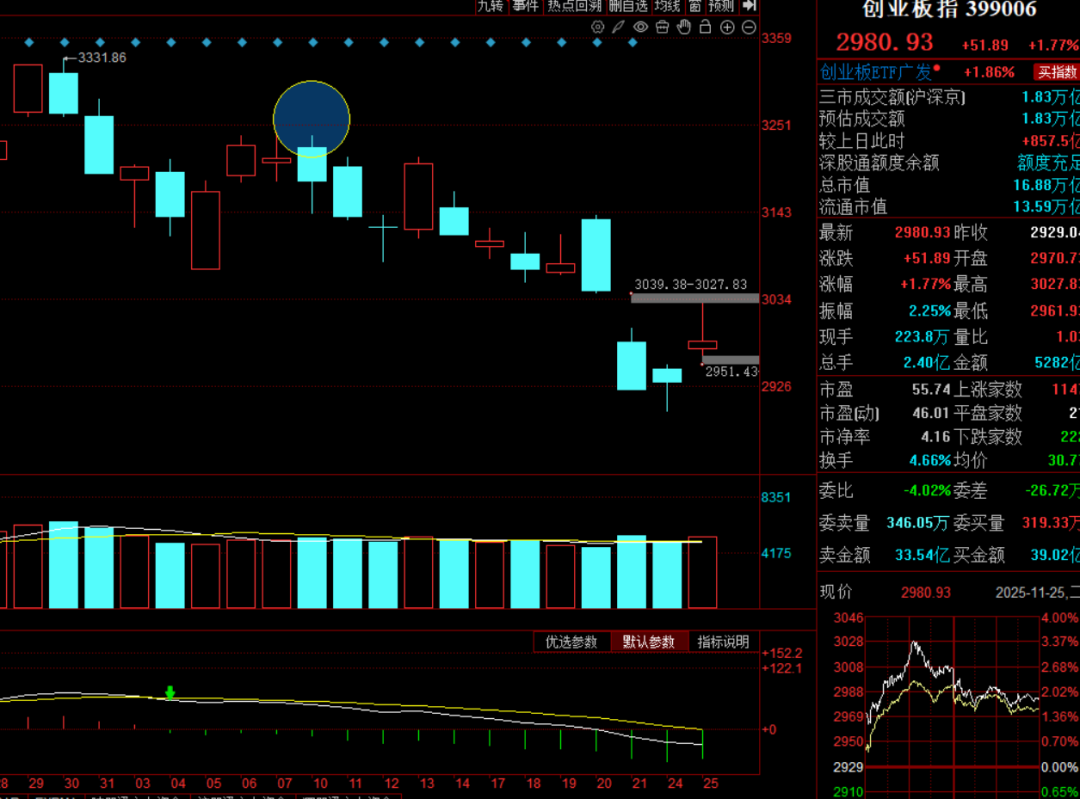Click the 买指数 button
The height and width of the screenshot is (799, 1080).
pos(1056,72)
